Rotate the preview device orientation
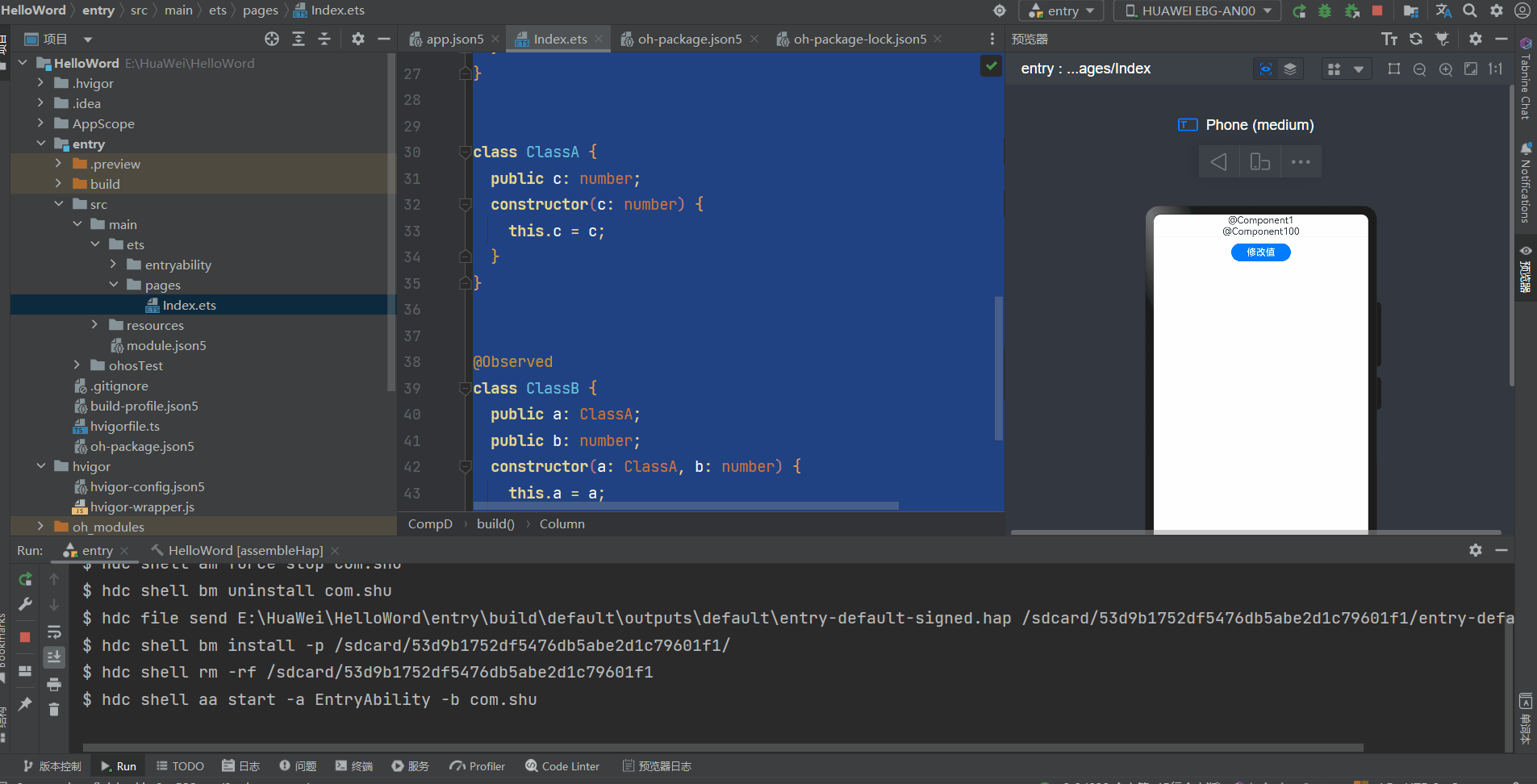1537x784 pixels. tap(1259, 162)
